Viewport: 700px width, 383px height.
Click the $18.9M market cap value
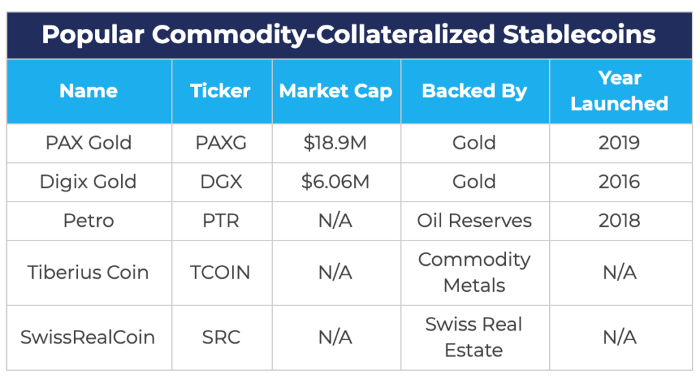tap(335, 143)
